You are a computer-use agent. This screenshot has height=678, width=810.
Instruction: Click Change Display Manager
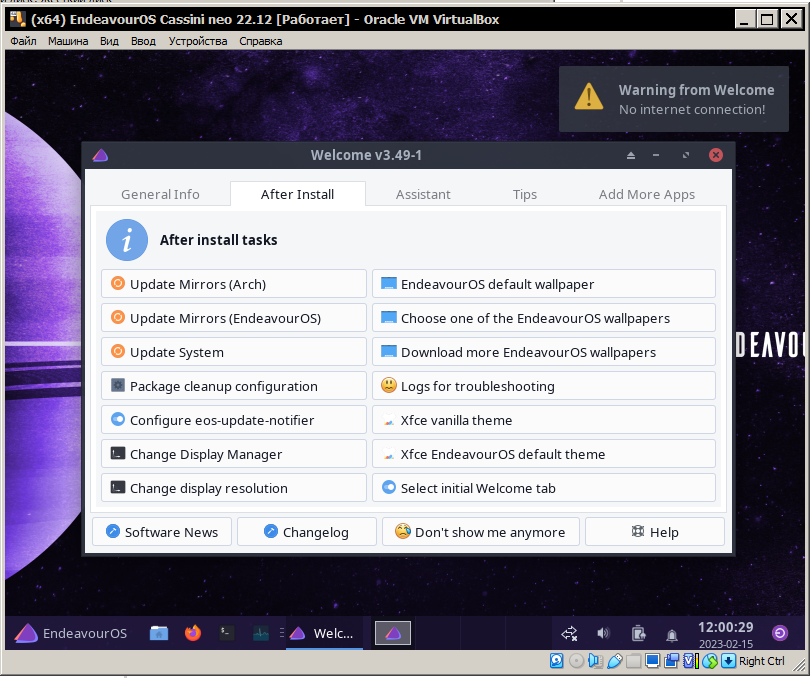tap(234, 454)
